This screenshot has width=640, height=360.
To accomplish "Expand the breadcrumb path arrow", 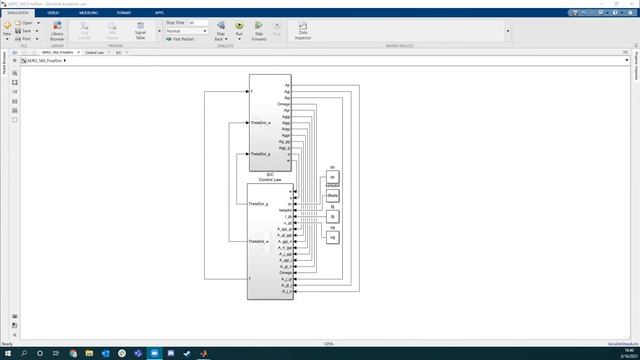I will [64, 60].
